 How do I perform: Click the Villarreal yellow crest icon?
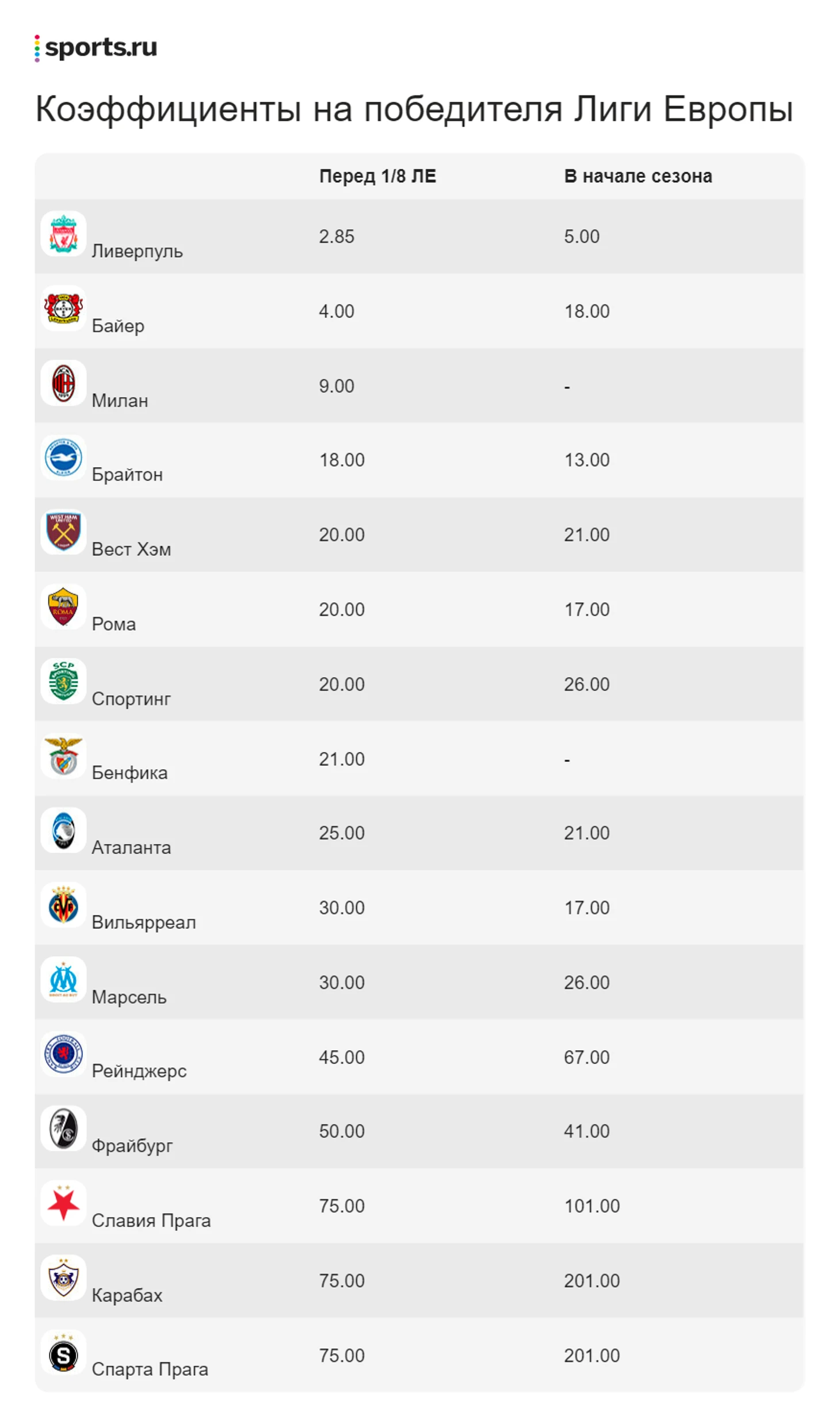click(x=63, y=905)
